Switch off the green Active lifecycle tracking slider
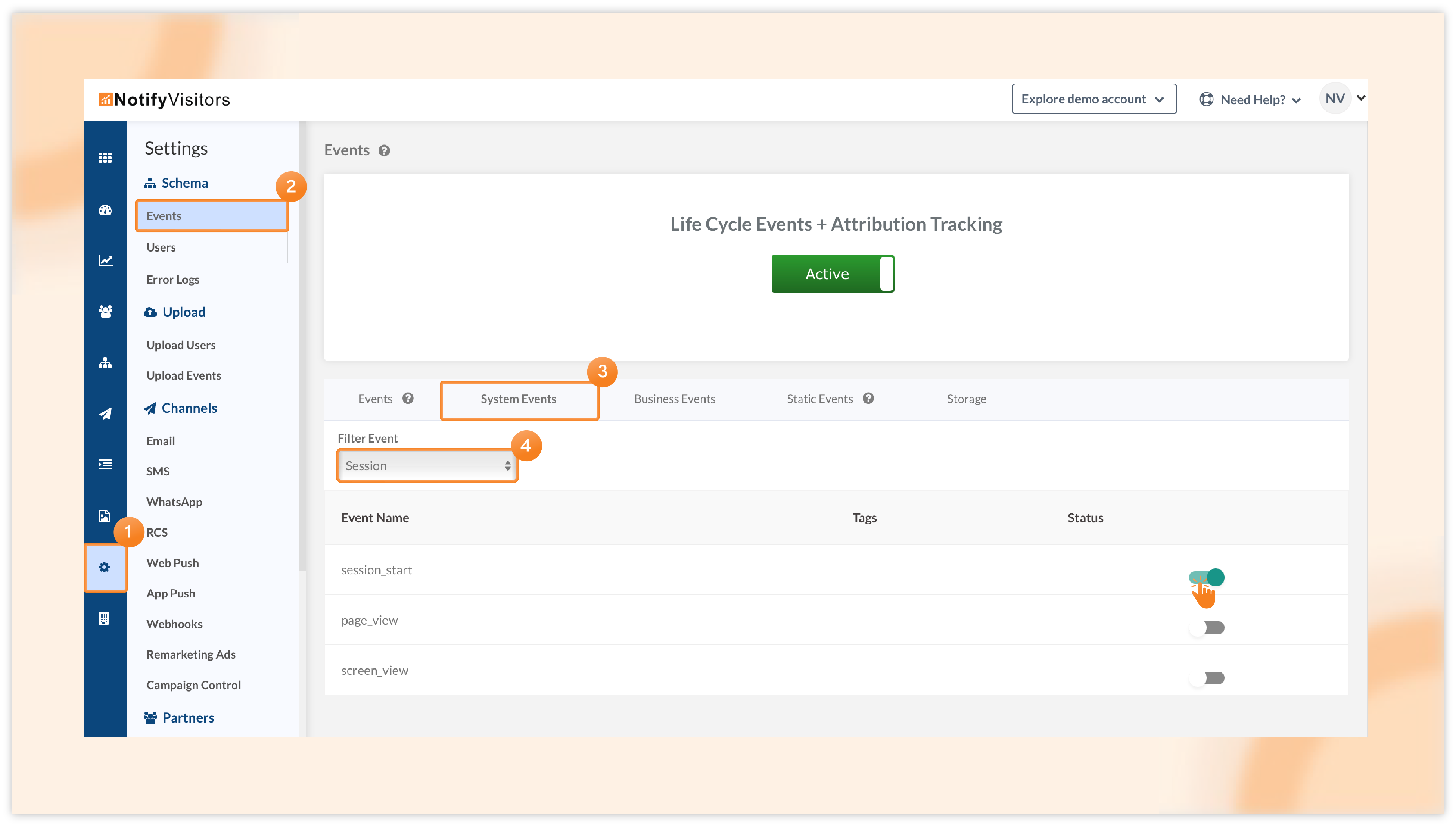Screen dimensions: 1456x827 pyautogui.click(x=832, y=274)
